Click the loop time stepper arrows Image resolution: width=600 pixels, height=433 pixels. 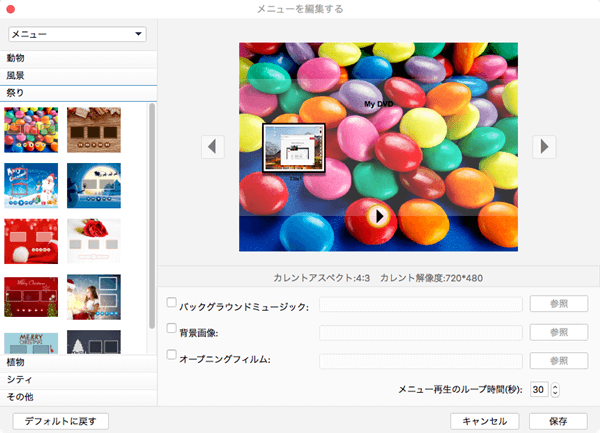click(555, 390)
